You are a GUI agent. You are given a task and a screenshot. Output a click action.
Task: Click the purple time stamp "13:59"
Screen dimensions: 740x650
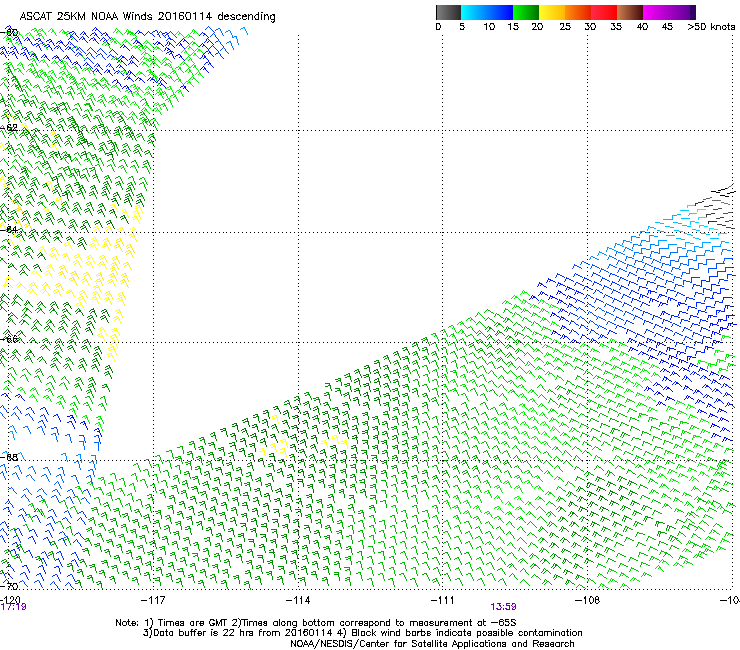click(x=504, y=607)
